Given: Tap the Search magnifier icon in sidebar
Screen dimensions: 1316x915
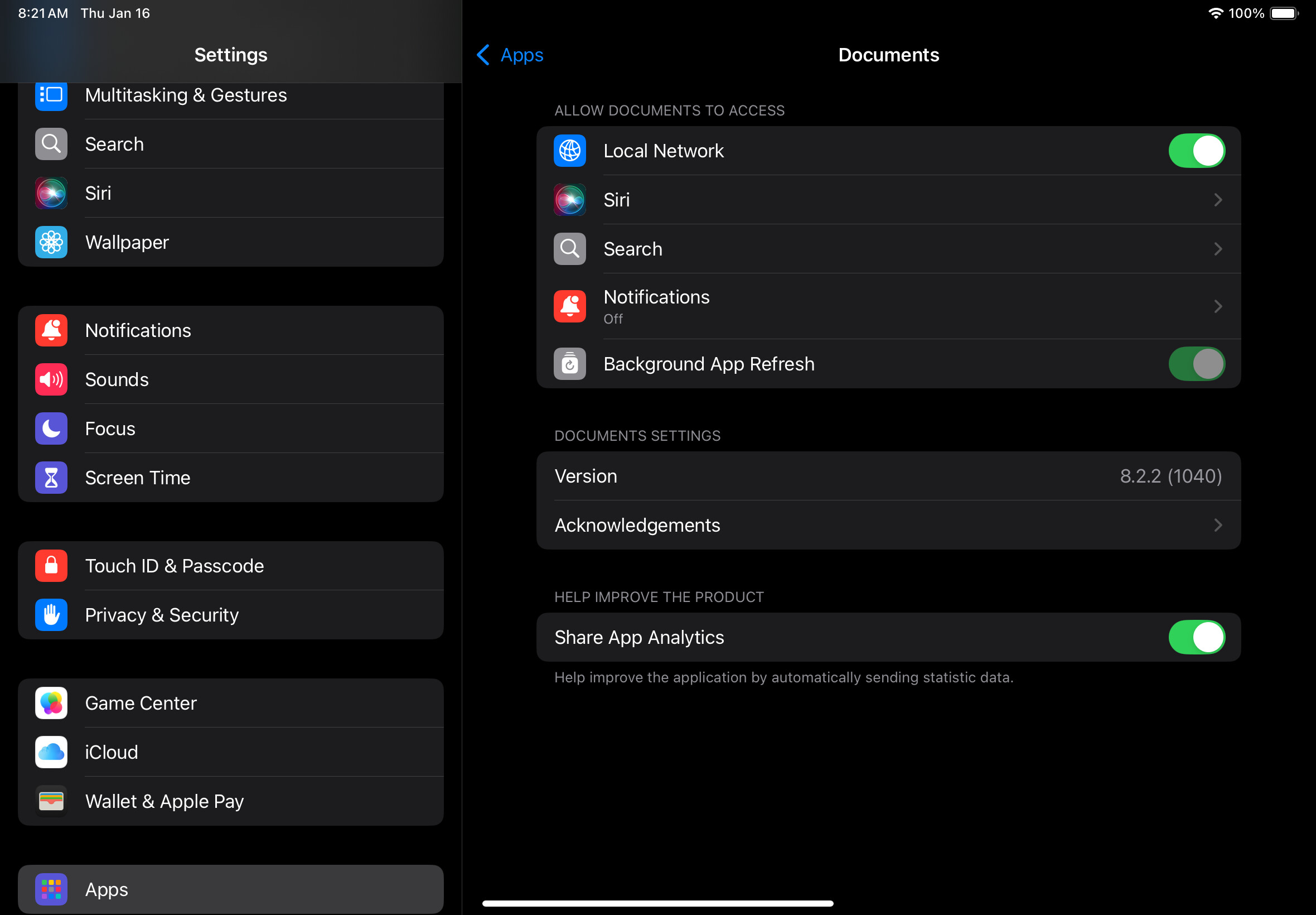Looking at the screenshot, I should point(51,144).
